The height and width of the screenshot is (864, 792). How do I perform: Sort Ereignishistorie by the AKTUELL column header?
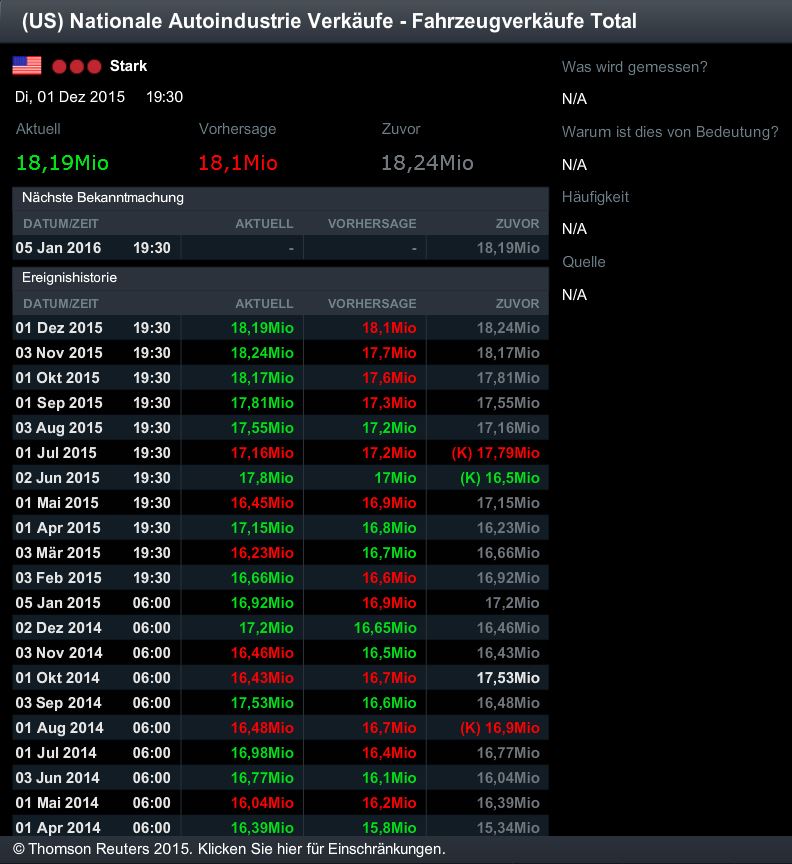pyautogui.click(x=264, y=304)
